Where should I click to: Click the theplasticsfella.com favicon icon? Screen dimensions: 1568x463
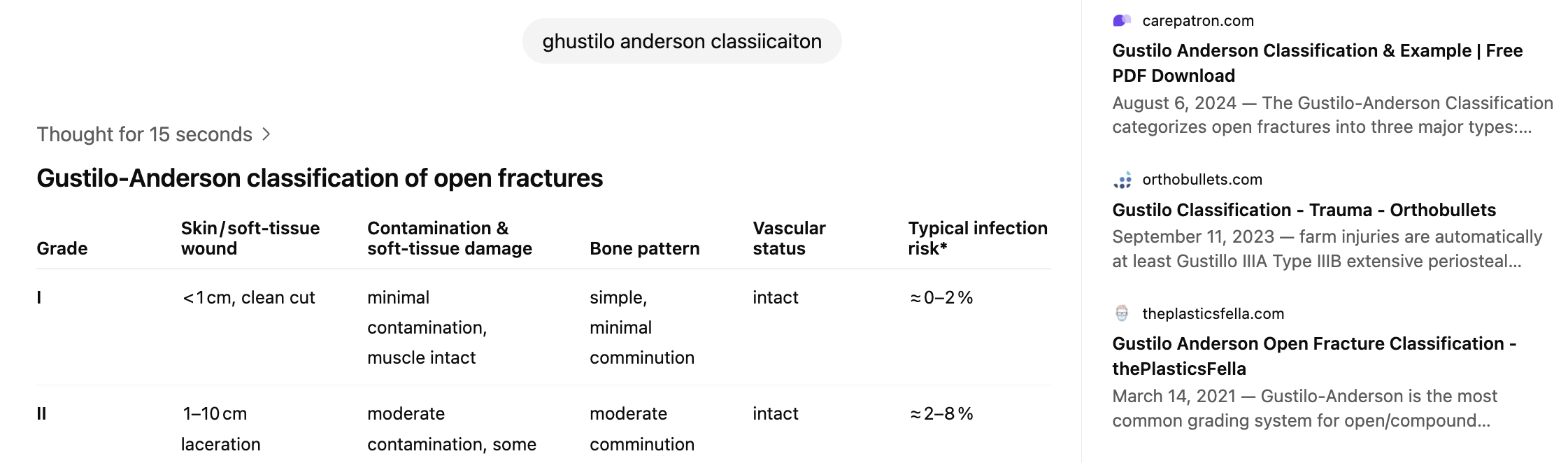pos(1122,313)
